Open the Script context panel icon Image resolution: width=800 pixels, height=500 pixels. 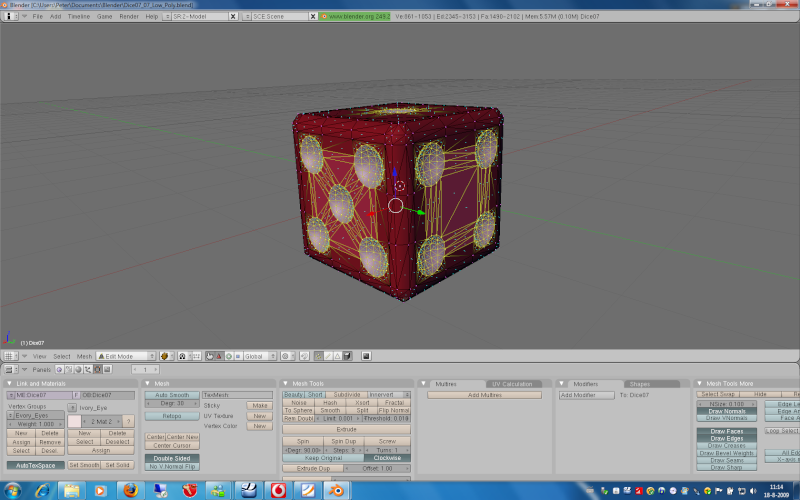tap(69, 369)
